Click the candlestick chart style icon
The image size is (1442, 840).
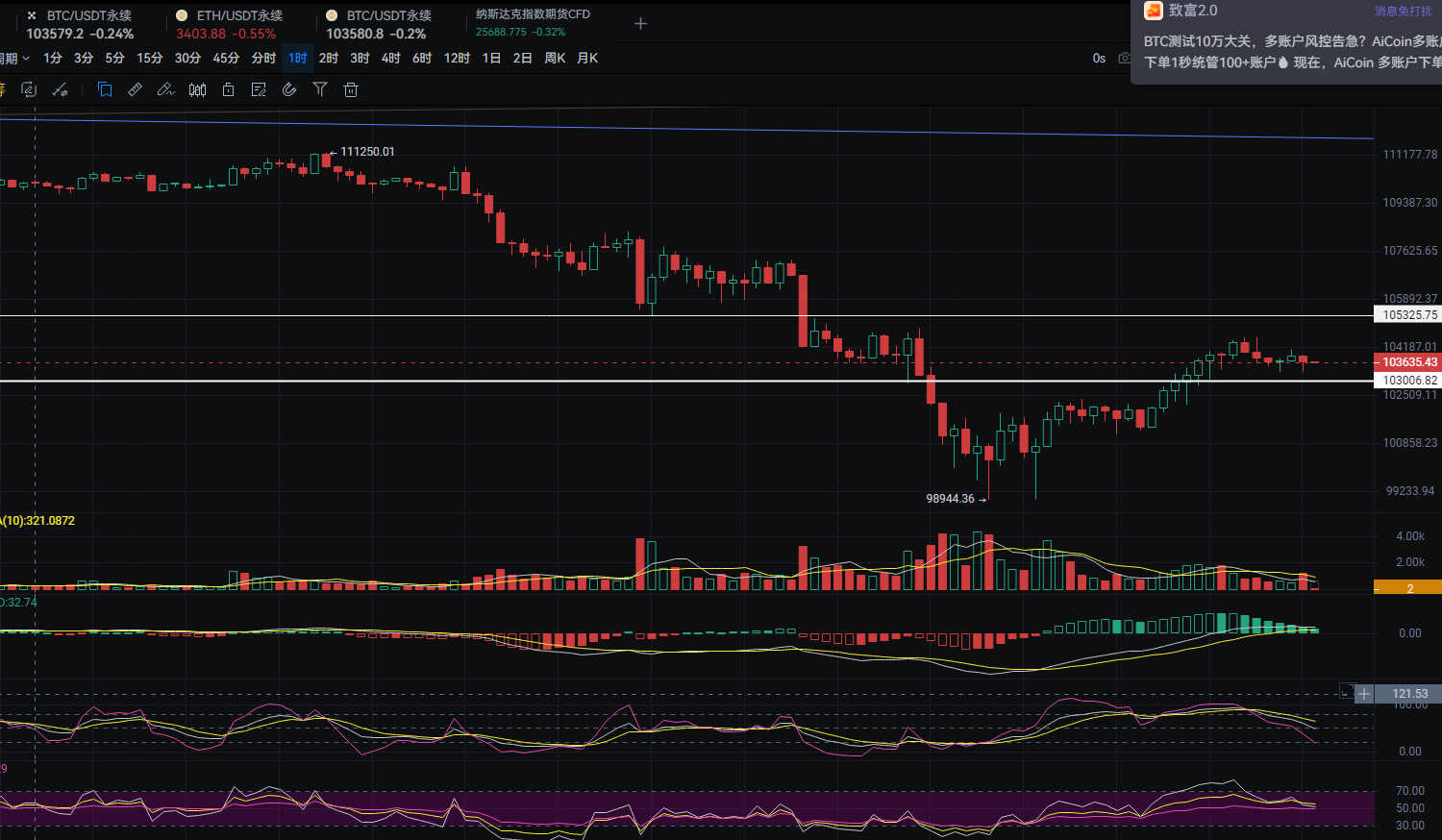point(197,89)
